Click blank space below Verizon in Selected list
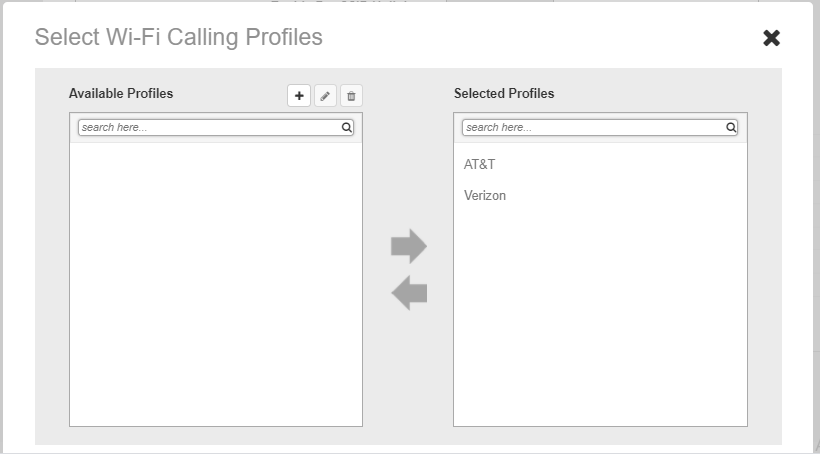This screenshot has height=459, width=820. pyautogui.click(x=600, y=320)
